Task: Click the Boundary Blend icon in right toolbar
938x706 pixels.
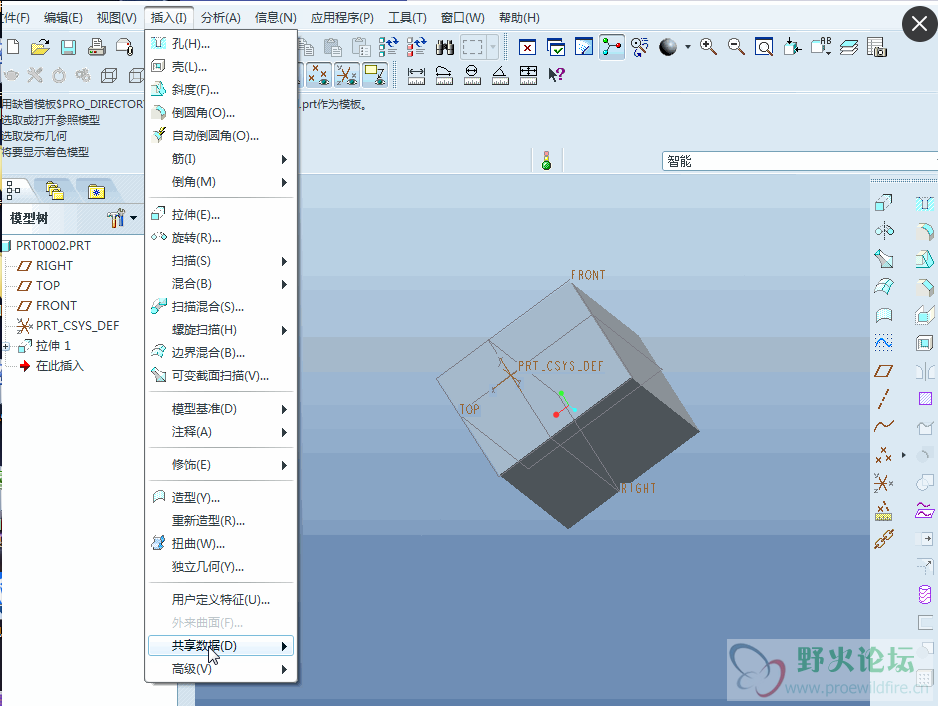Action: [x=884, y=287]
